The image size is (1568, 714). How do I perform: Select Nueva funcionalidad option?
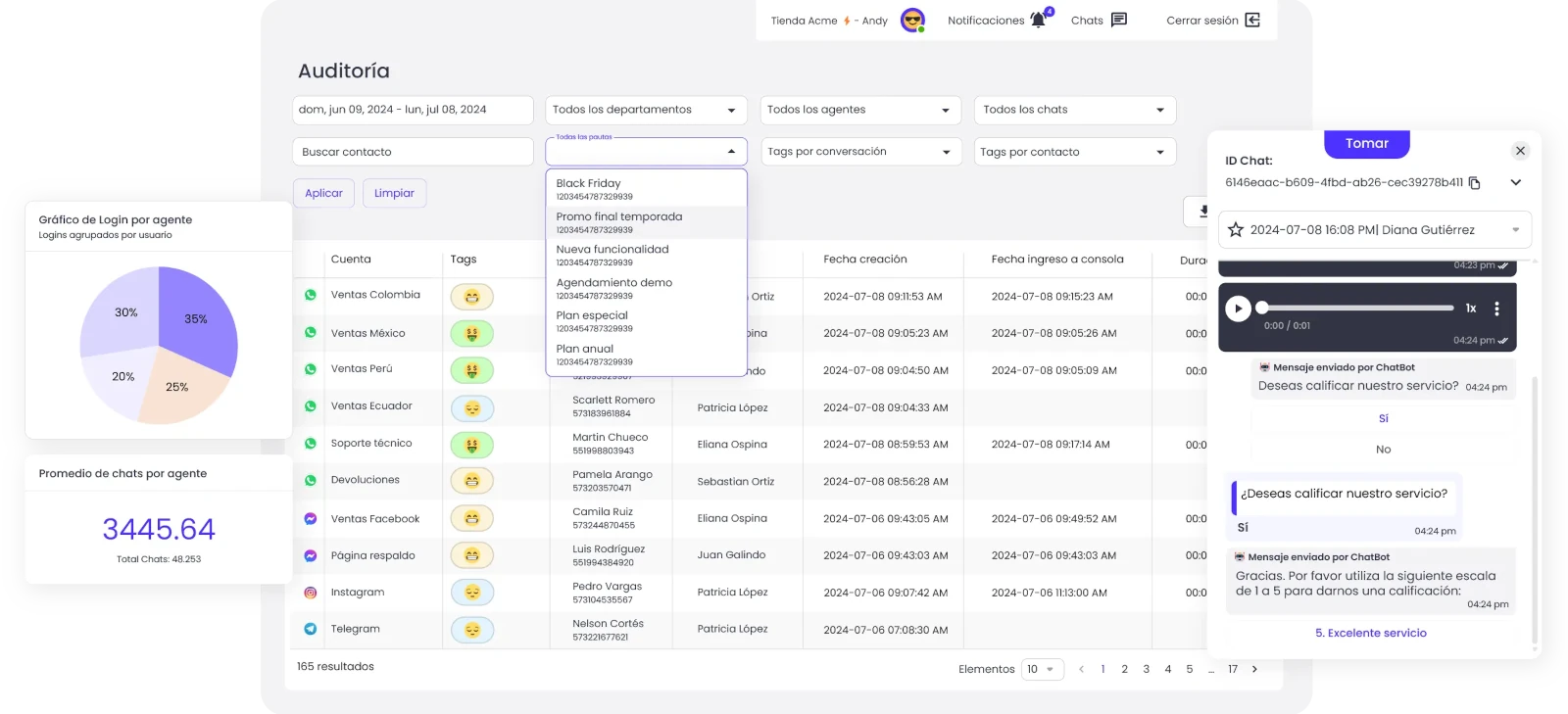[x=646, y=255]
